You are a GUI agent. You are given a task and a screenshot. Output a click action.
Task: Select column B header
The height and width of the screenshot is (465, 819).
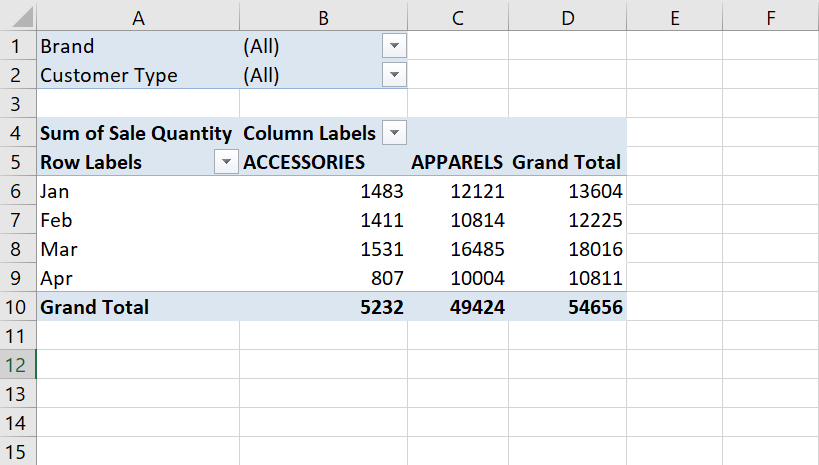click(323, 18)
